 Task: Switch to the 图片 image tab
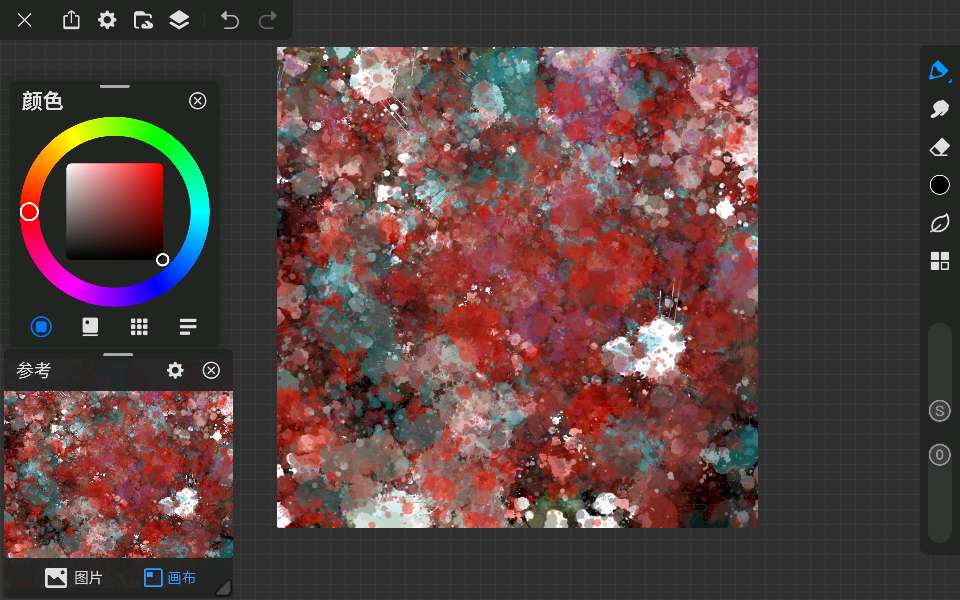tap(74, 577)
